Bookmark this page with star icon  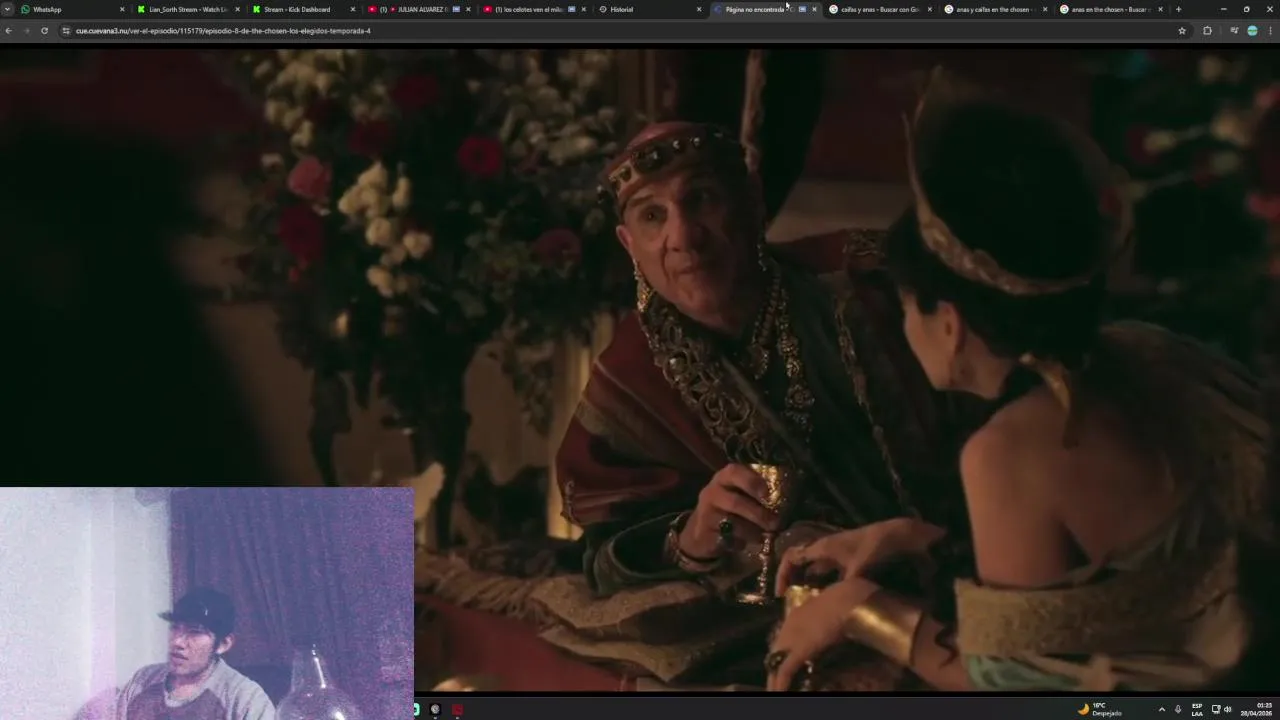pos(1182,31)
